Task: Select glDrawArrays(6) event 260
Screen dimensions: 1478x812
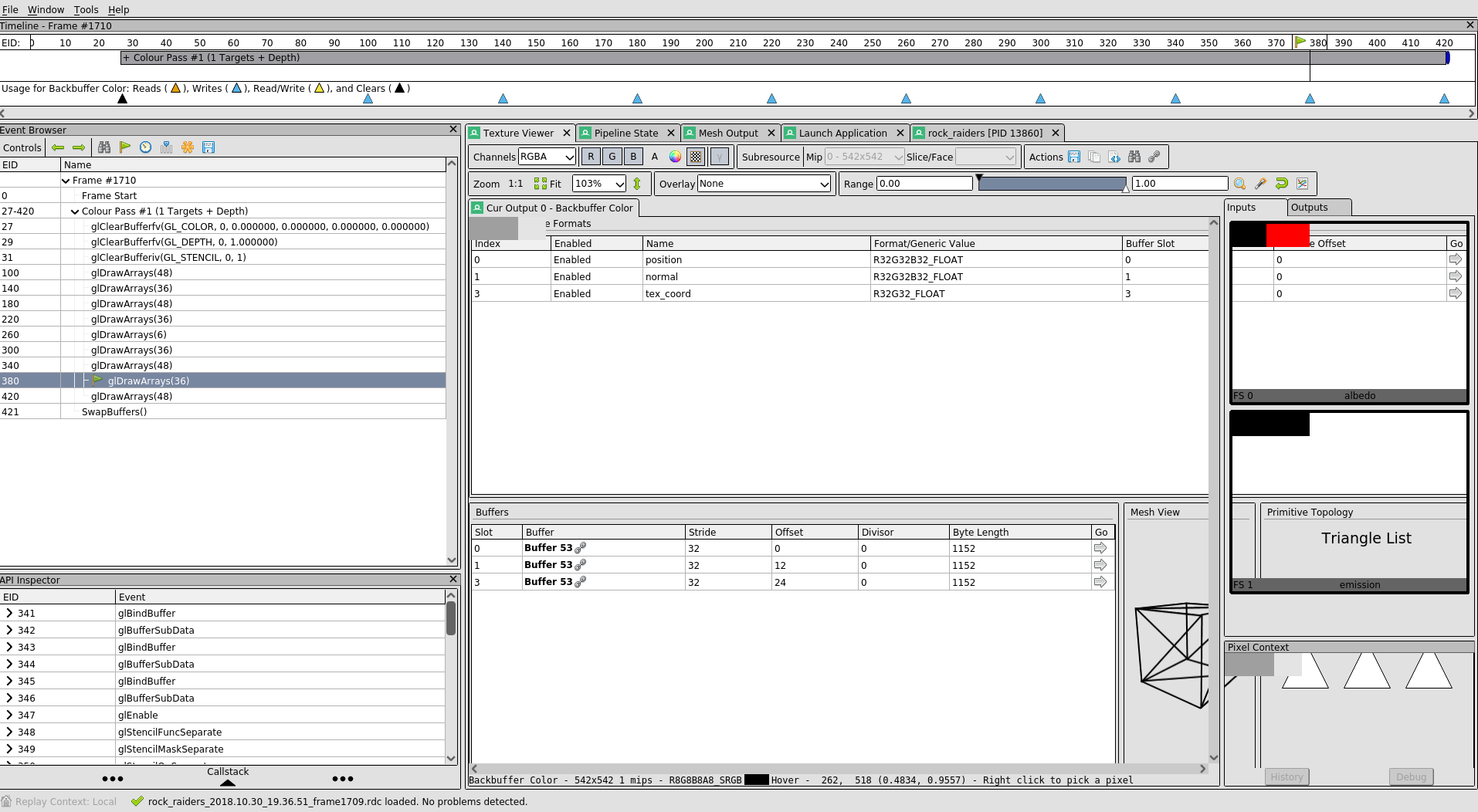Action: click(x=222, y=334)
